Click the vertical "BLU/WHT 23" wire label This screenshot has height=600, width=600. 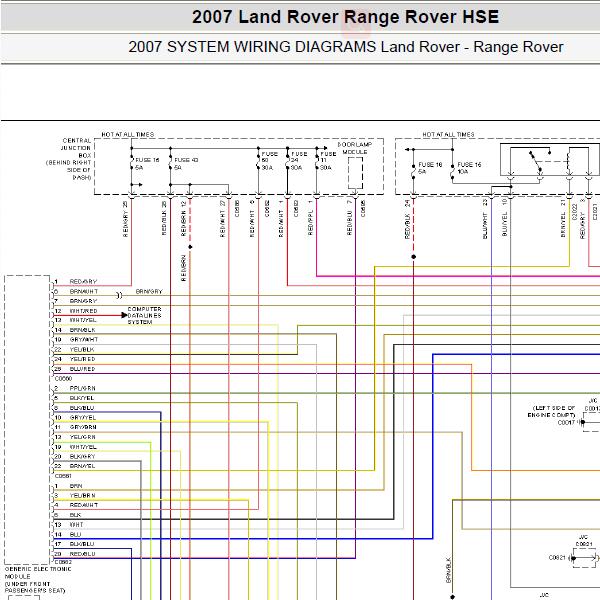(485, 219)
